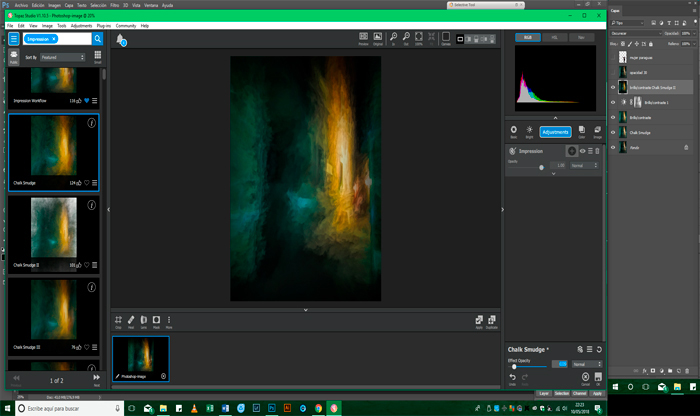The width and height of the screenshot is (700, 416).
Task: Click the search magnifier button
Action: (x=97, y=39)
